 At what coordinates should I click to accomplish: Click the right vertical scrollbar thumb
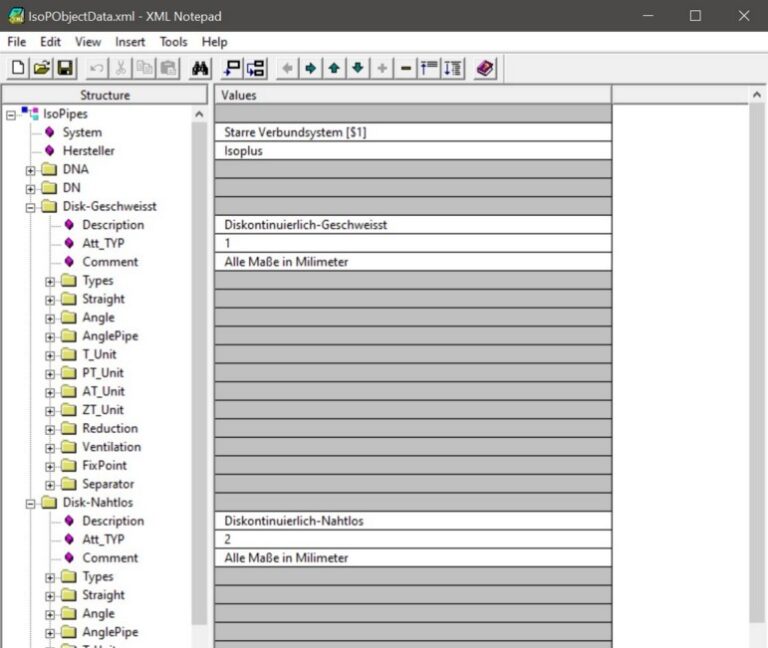point(757,362)
